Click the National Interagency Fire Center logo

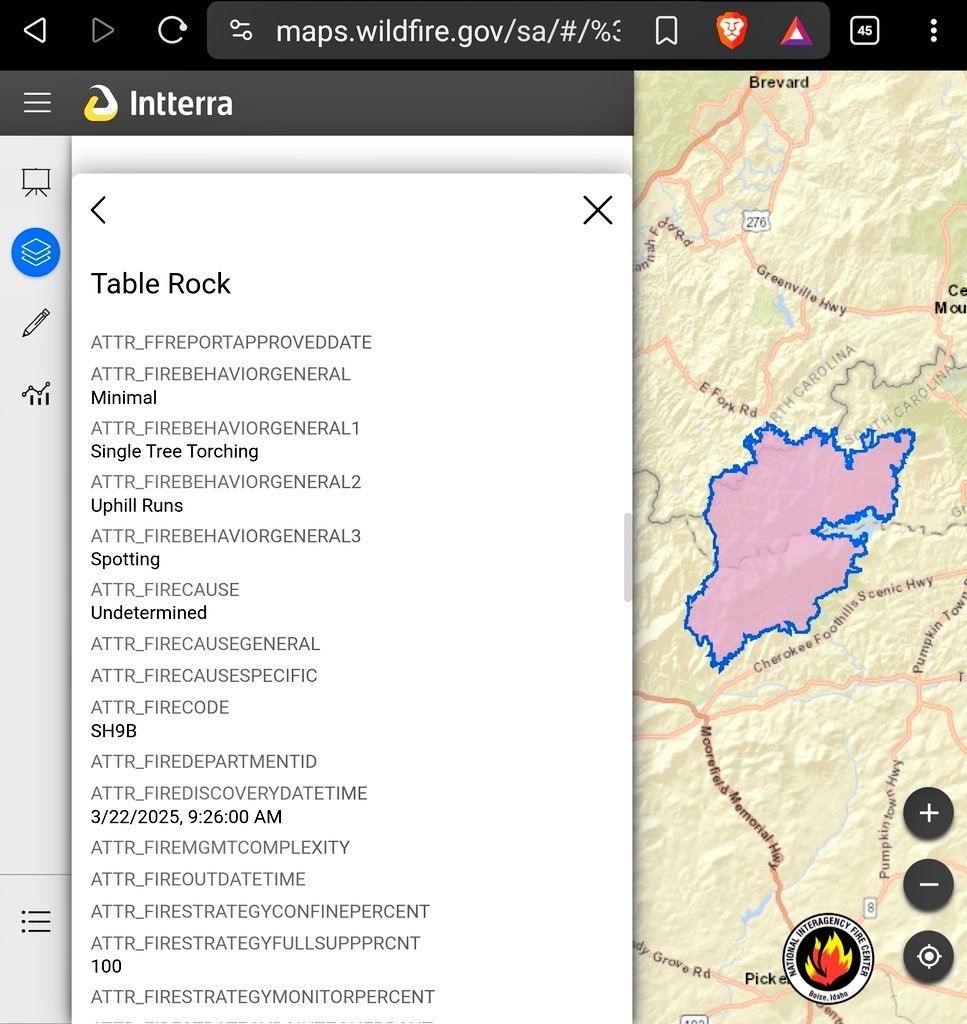[x=828, y=958]
